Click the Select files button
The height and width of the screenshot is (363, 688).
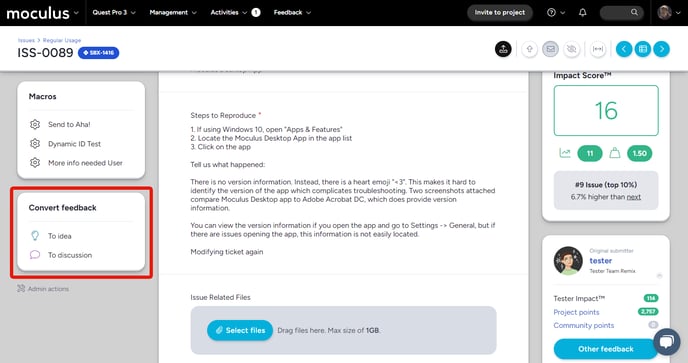click(x=240, y=330)
